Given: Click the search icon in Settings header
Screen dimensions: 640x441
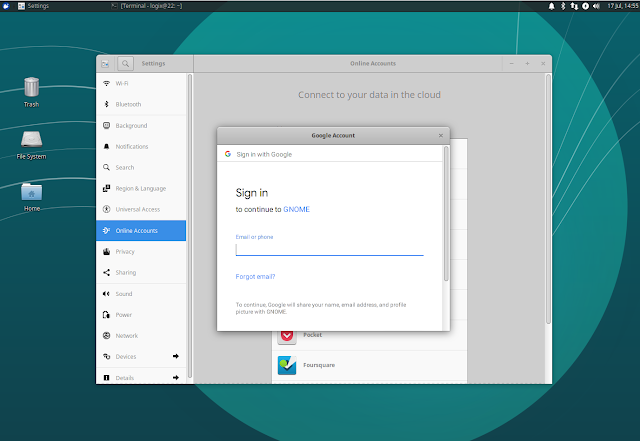Looking at the screenshot, I should pos(127,63).
